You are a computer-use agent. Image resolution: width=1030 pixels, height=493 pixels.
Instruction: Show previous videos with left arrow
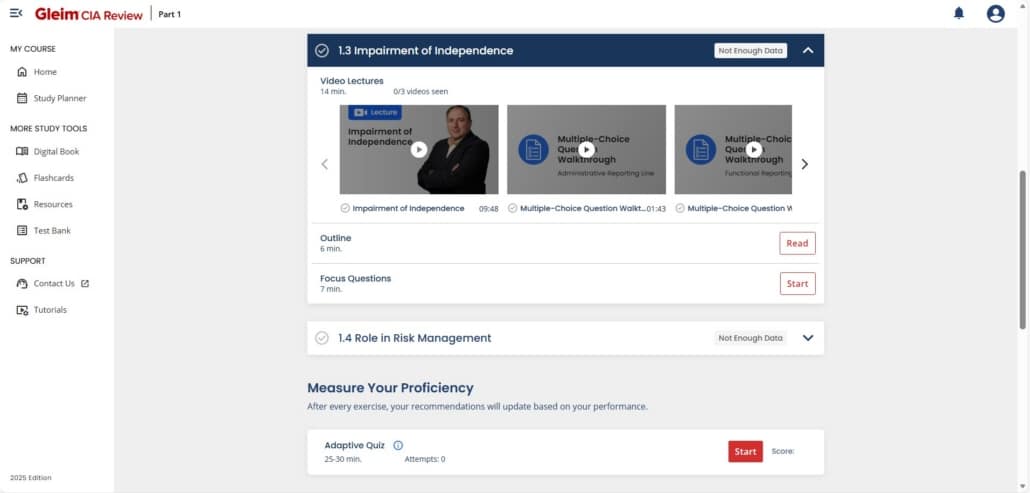(325, 164)
